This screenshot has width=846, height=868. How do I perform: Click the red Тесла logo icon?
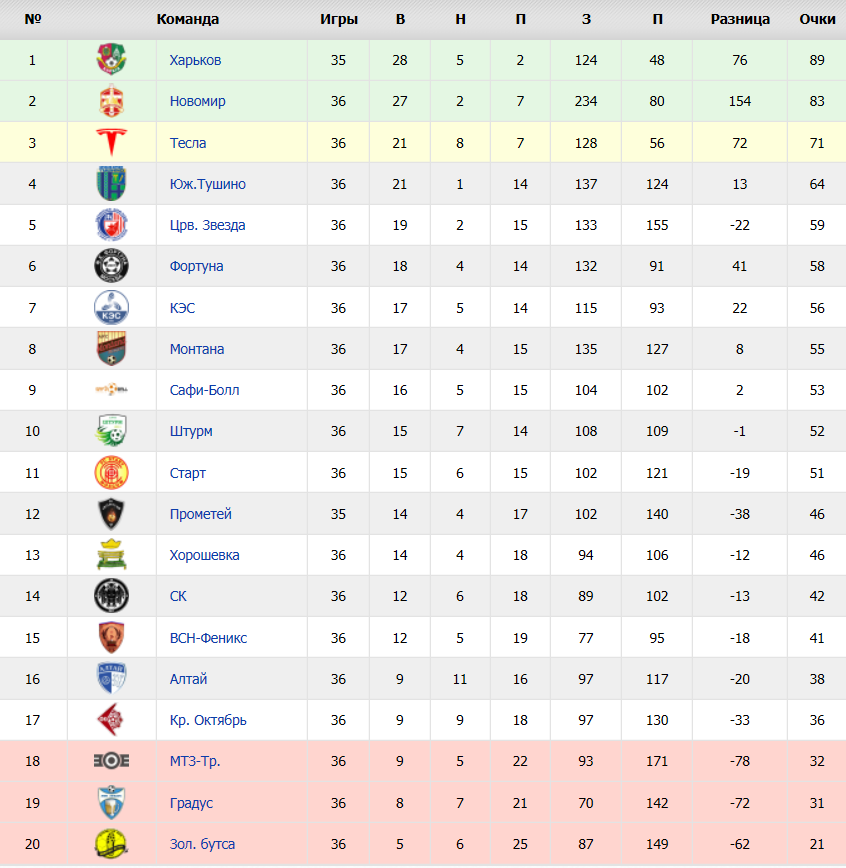(111, 142)
